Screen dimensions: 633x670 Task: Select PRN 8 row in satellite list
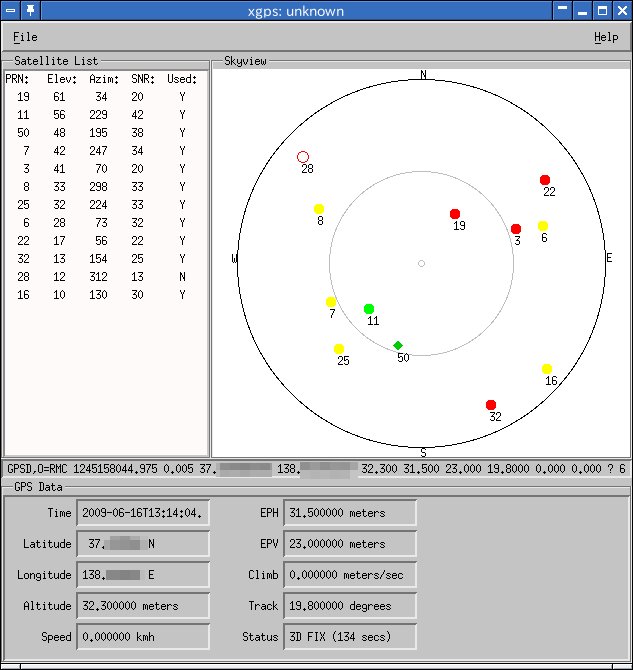click(106, 187)
